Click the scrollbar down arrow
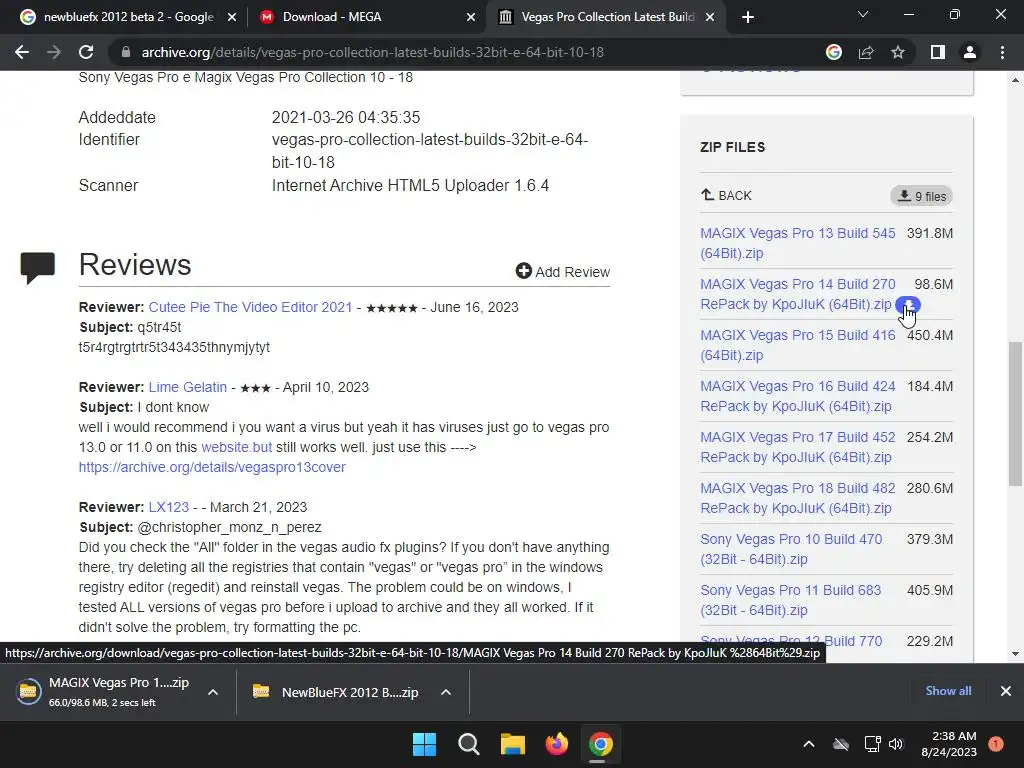 (x=1015, y=654)
